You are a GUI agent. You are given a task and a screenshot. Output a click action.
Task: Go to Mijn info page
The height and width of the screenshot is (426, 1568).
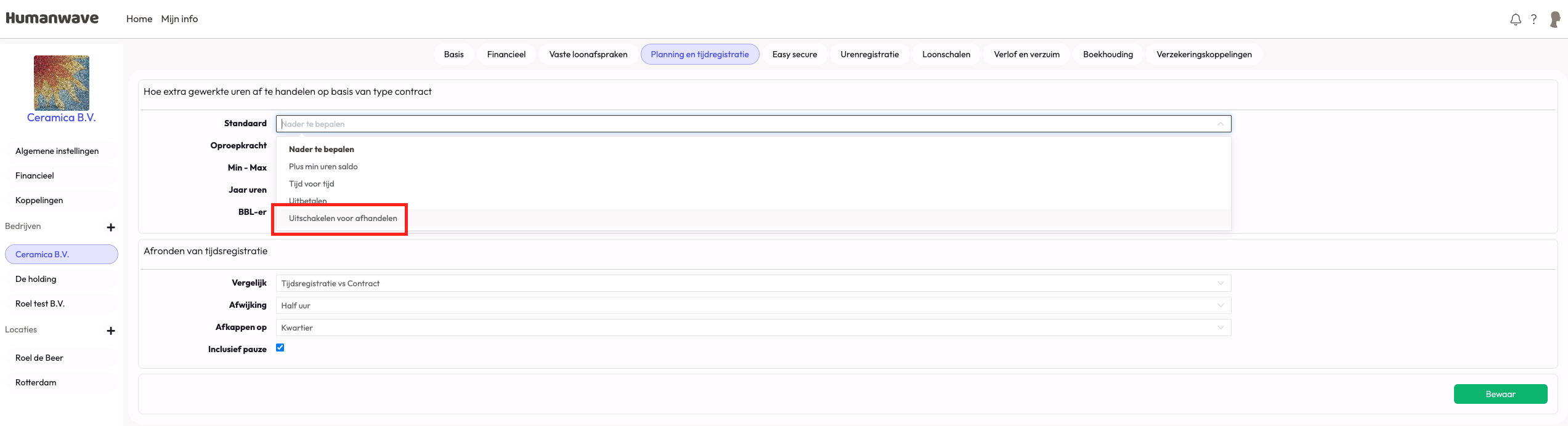pyautogui.click(x=179, y=19)
